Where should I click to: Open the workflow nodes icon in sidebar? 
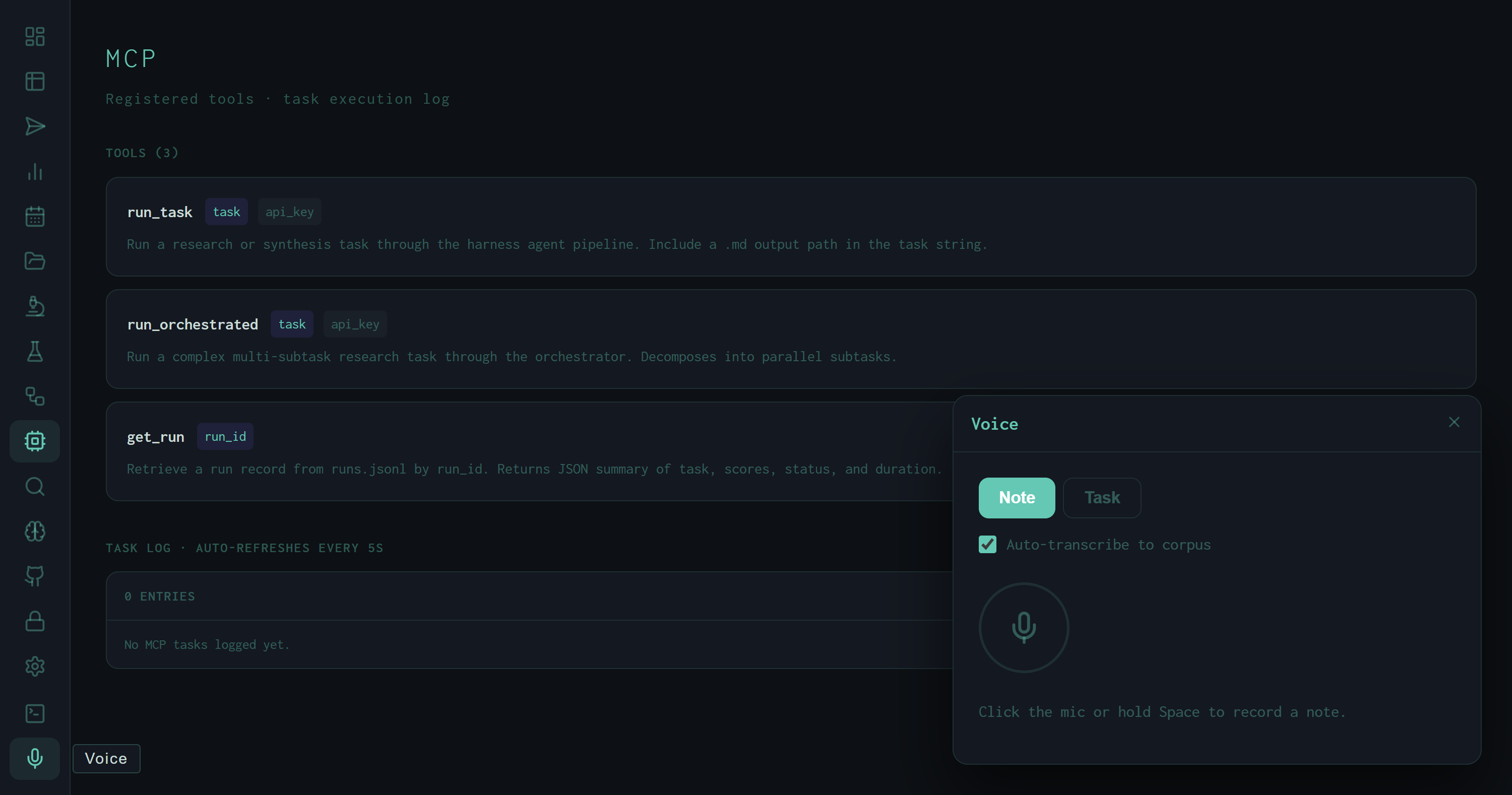[35, 396]
